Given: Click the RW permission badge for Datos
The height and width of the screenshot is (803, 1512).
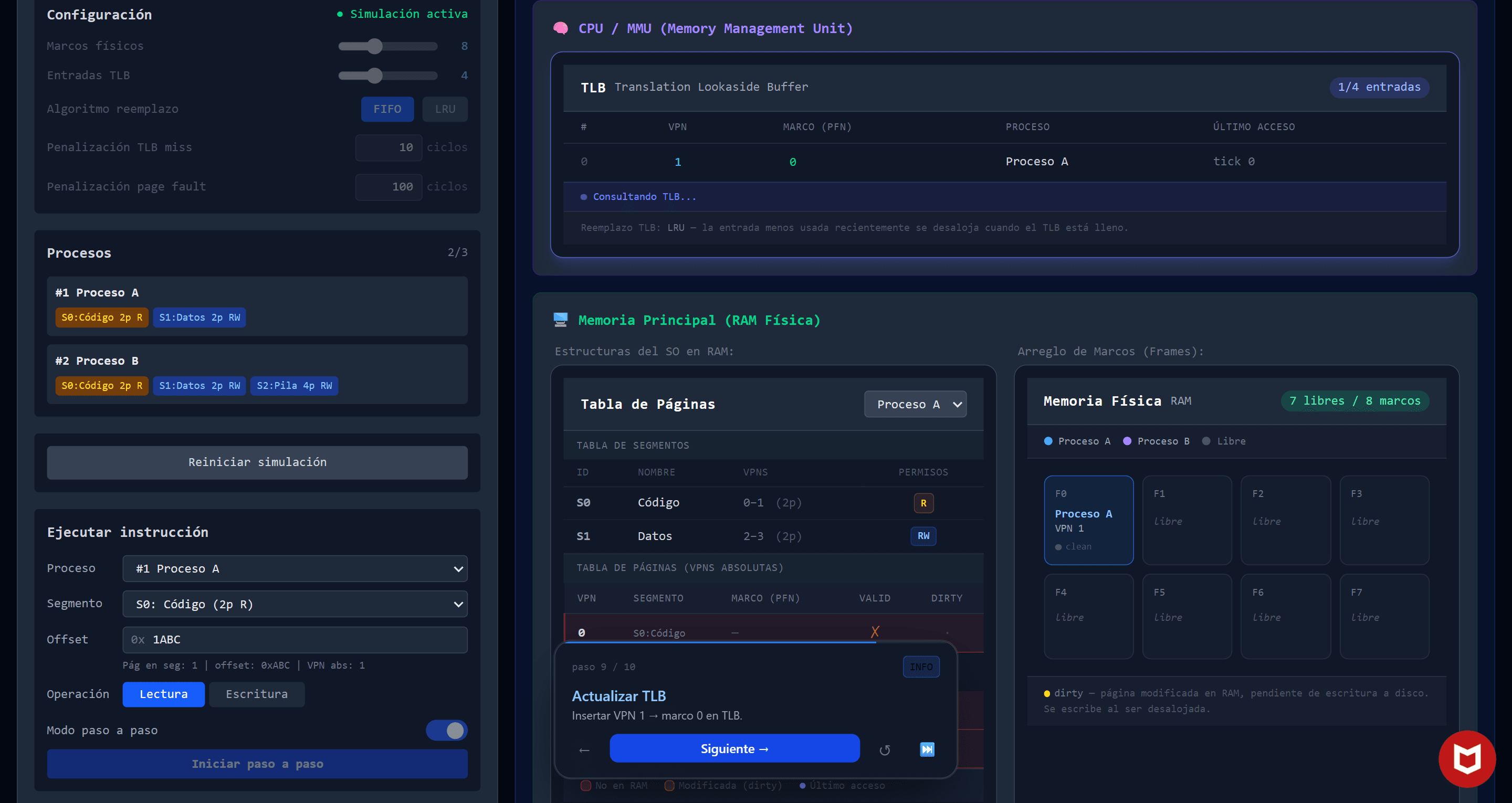Looking at the screenshot, I should click(x=923, y=536).
